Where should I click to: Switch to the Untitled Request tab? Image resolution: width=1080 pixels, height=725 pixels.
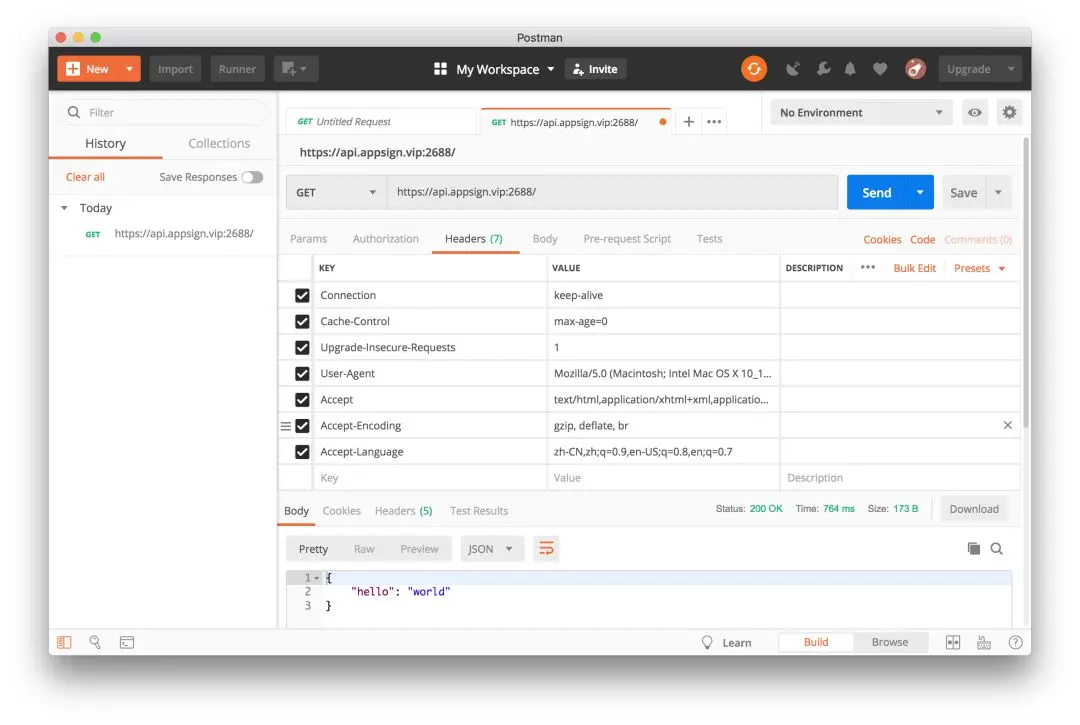click(x=380, y=122)
